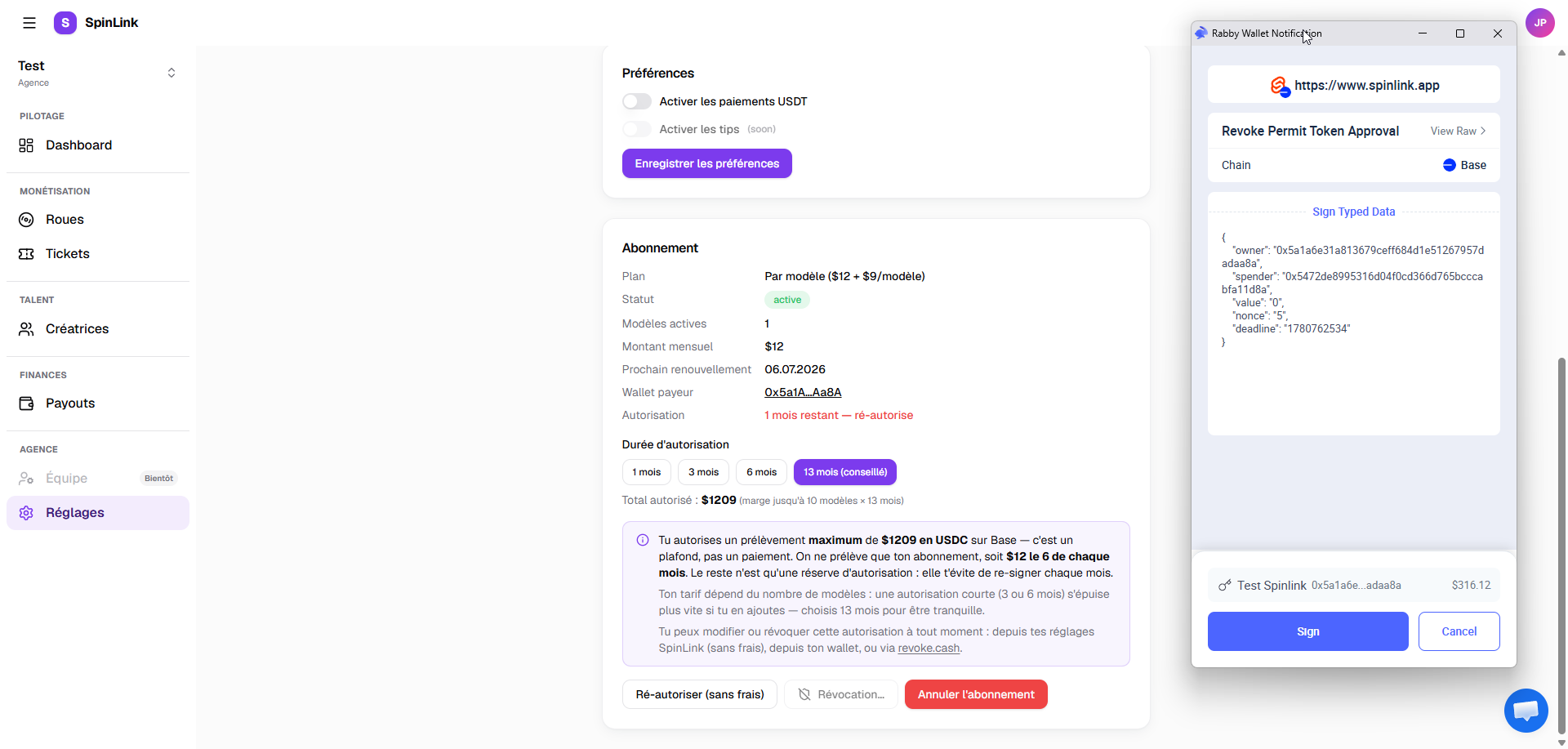The width and height of the screenshot is (1568, 749).
Task: Click the Équipe team icon
Action: [26, 479]
